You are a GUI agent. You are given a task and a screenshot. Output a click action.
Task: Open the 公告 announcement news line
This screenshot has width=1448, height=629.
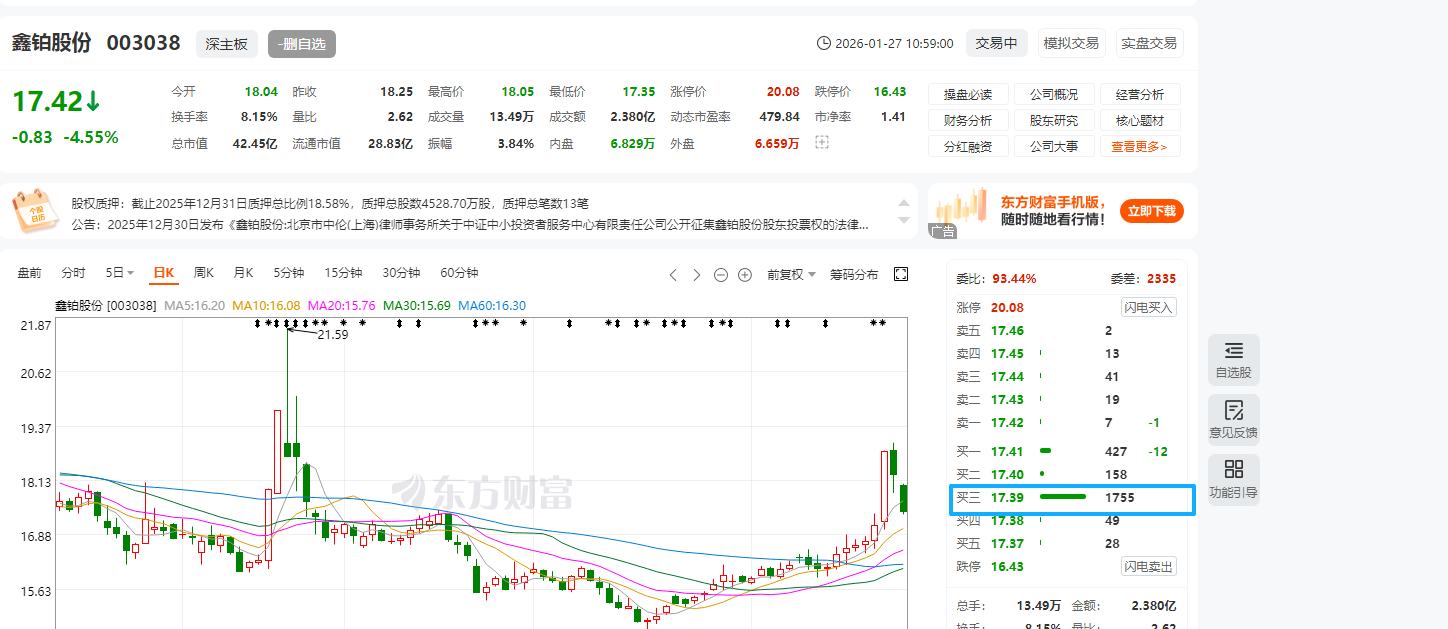coord(470,224)
